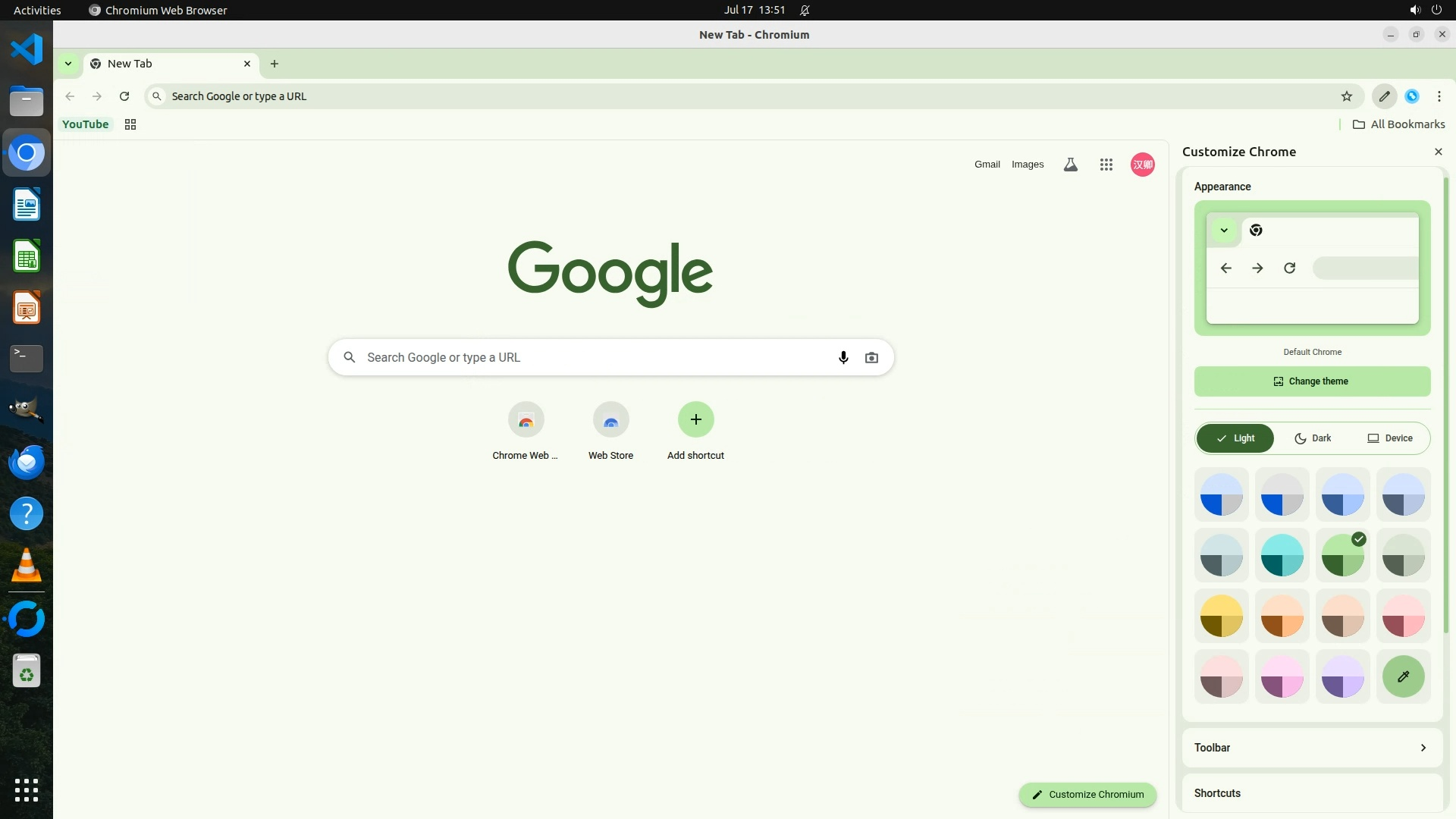Click the Change theme button
Screen dimensions: 1456x819
pos(1312,381)
